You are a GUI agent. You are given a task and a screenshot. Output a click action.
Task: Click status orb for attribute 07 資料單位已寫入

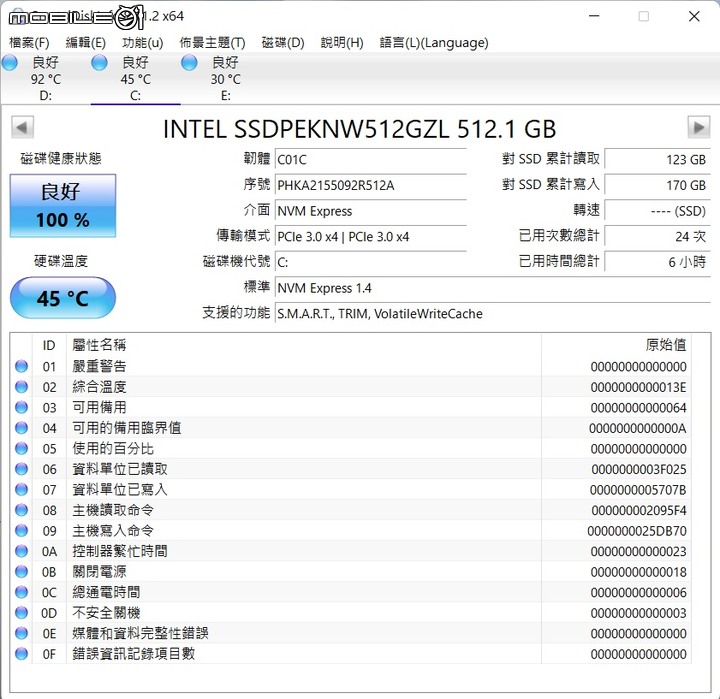pyautogui.click(x=21, y=490)
